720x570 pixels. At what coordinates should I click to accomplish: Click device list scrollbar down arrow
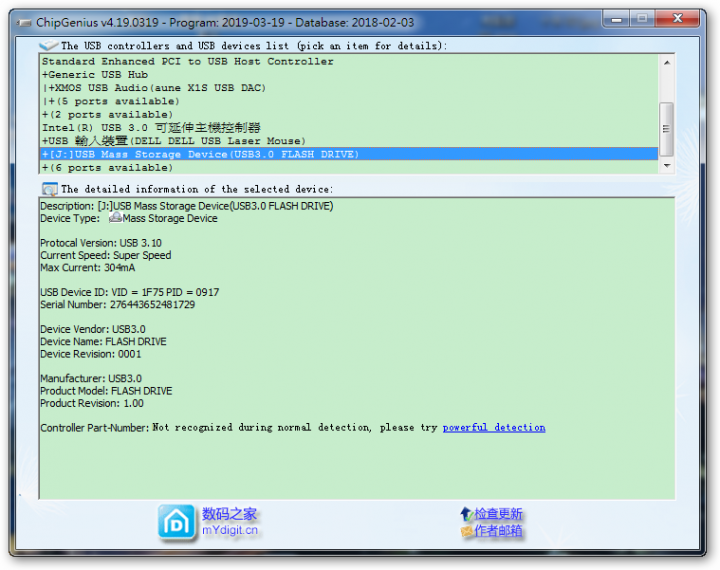point(667,166)
